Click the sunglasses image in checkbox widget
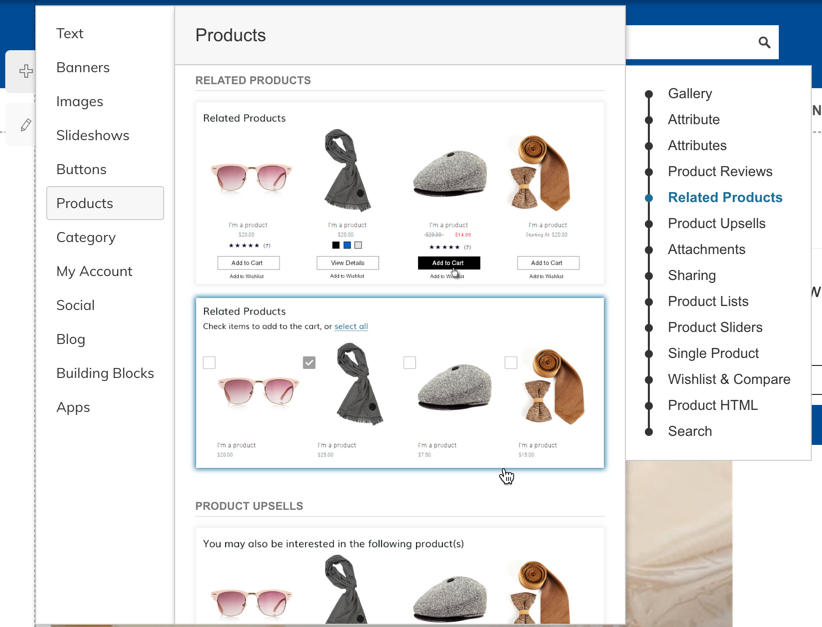The height and width of the screenshot is (627, 822). click(258, 391)
